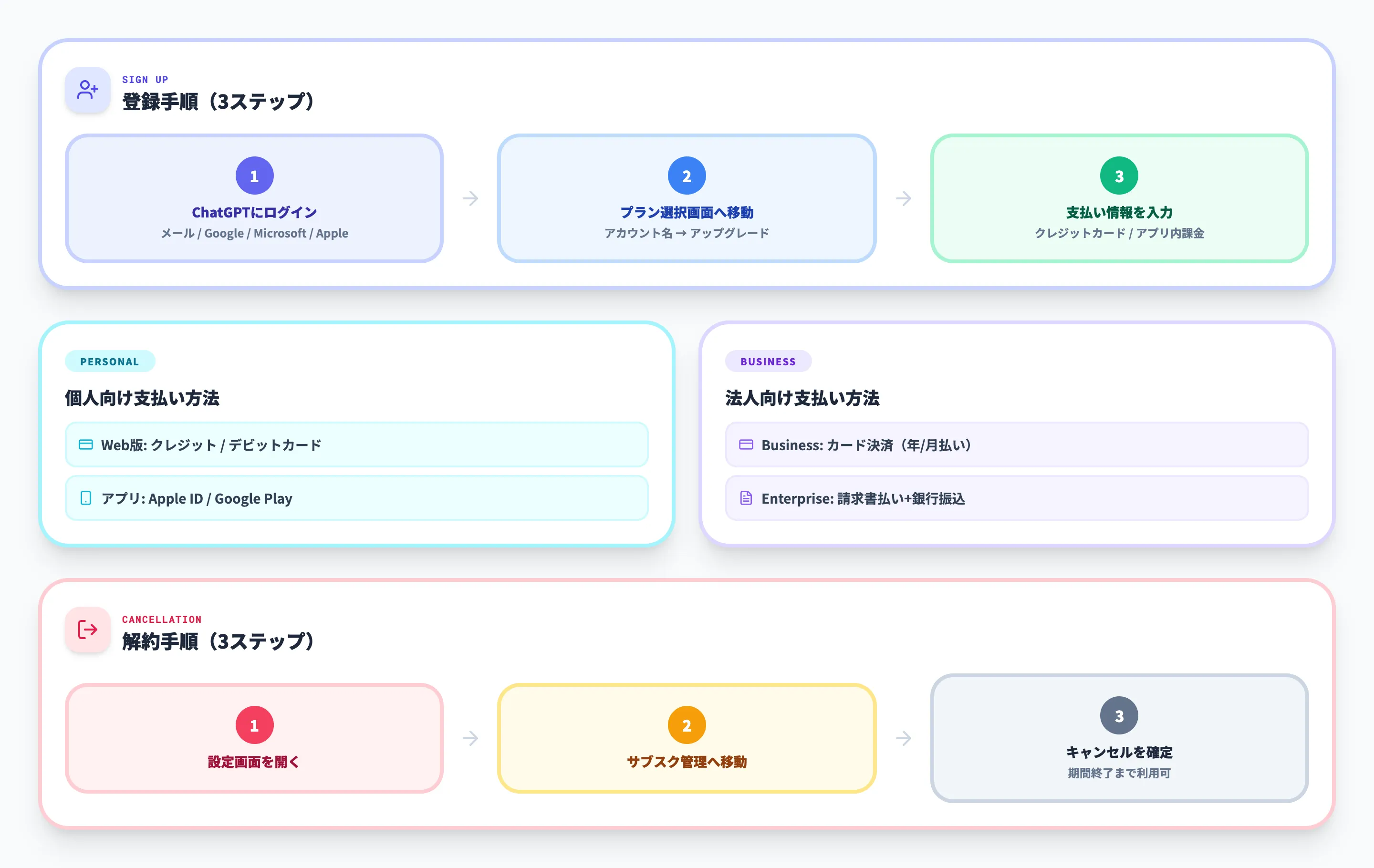Click the invoice document icon next to Enterprise
Screen dimensions: 1374x868
(x=745, y=498)
